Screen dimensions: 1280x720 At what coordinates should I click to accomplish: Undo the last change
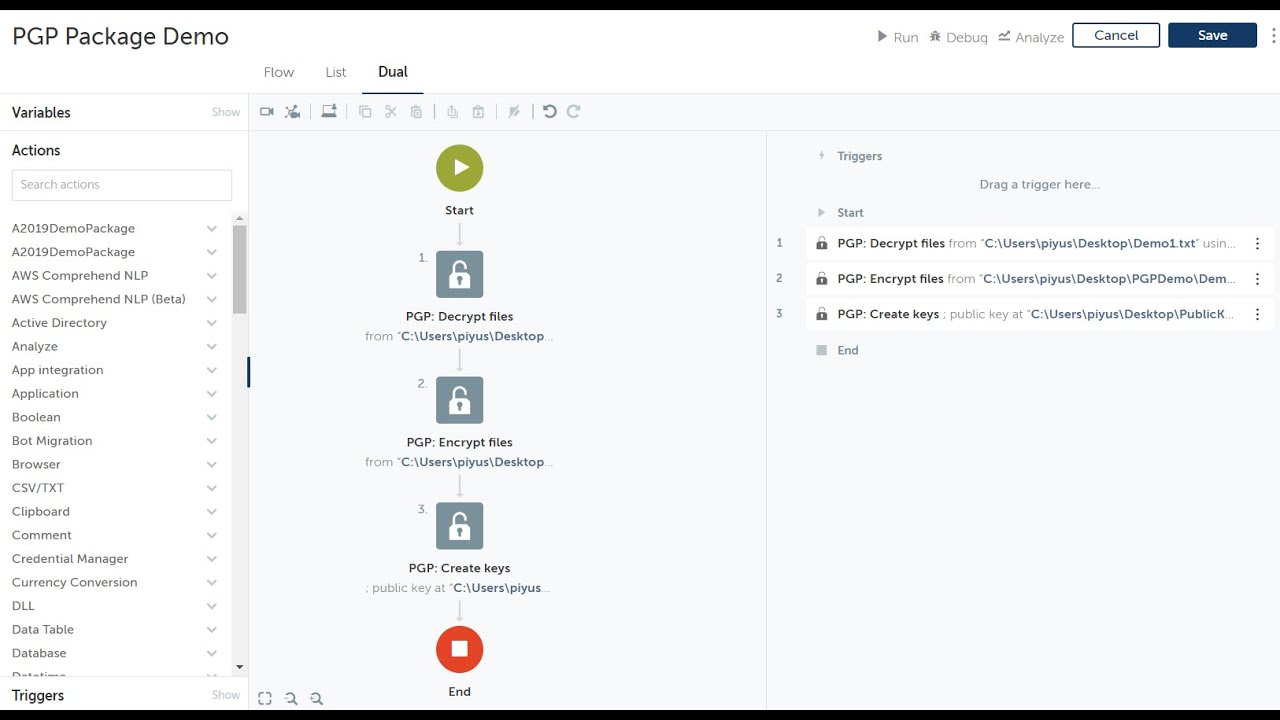[x=549, y=112]
